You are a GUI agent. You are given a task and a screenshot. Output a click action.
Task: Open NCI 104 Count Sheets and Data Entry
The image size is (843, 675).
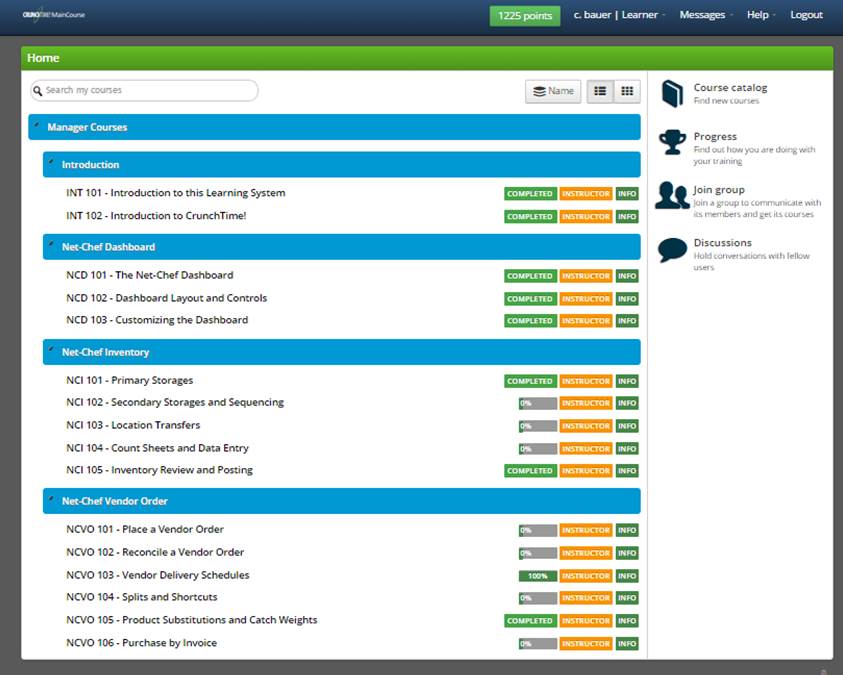(158, 448)
